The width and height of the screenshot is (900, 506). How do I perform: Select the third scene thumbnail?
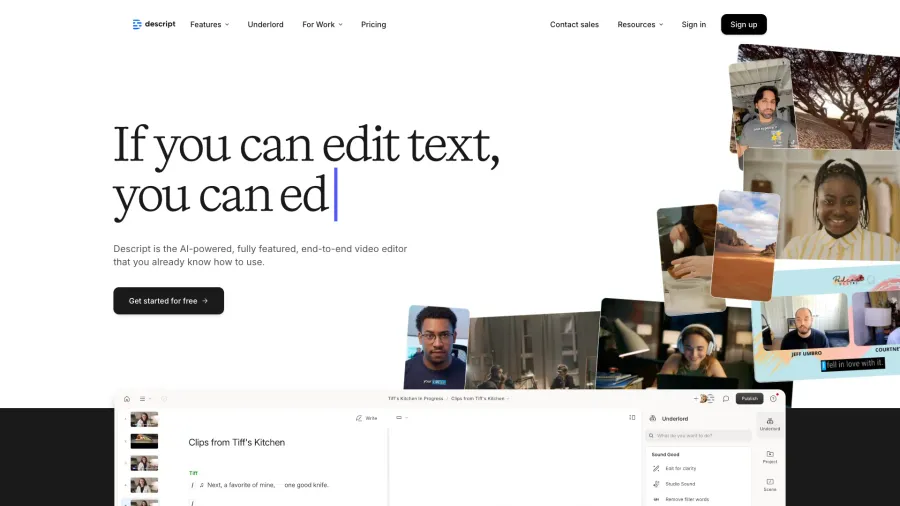[144, 463]
